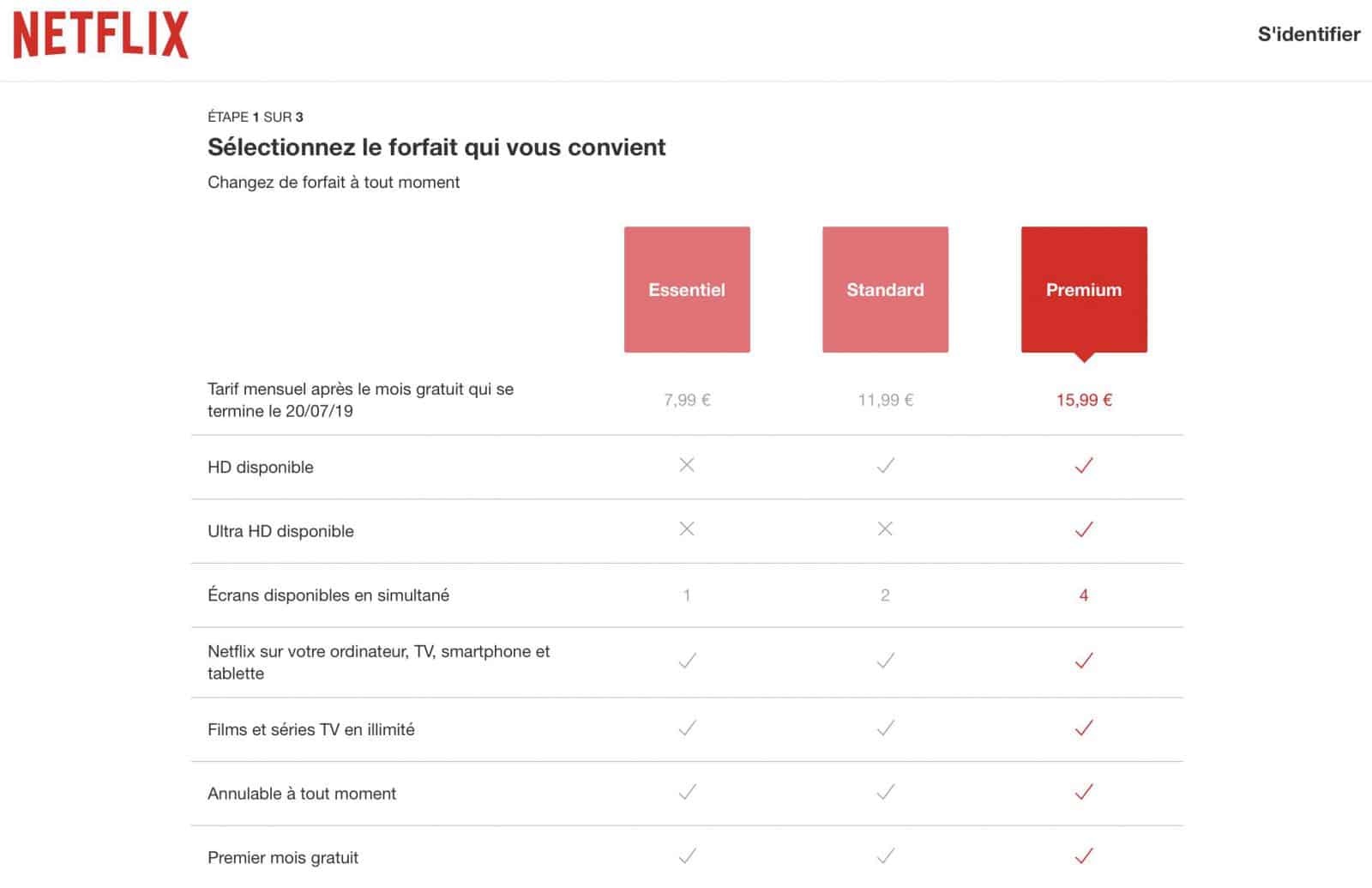Click the 7,99 € Essentiel price

coord(686,399)
